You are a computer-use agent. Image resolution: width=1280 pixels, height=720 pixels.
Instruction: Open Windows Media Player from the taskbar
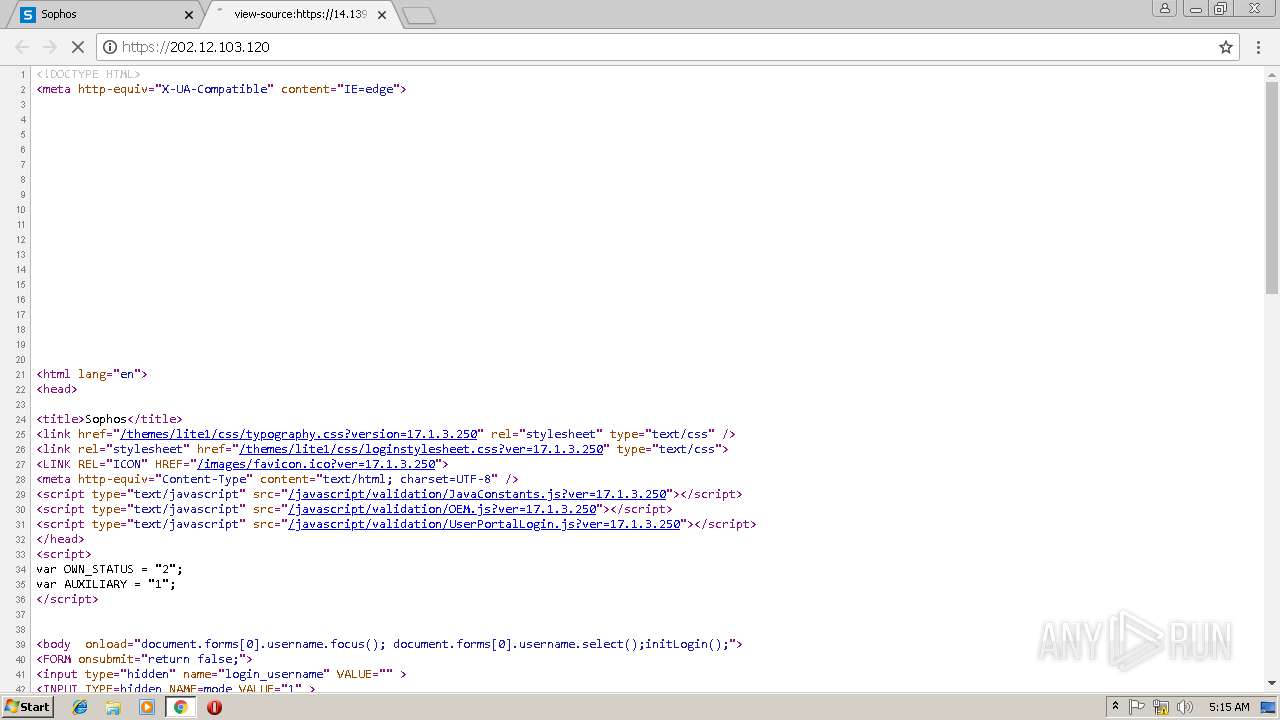(x=147, y=707)
